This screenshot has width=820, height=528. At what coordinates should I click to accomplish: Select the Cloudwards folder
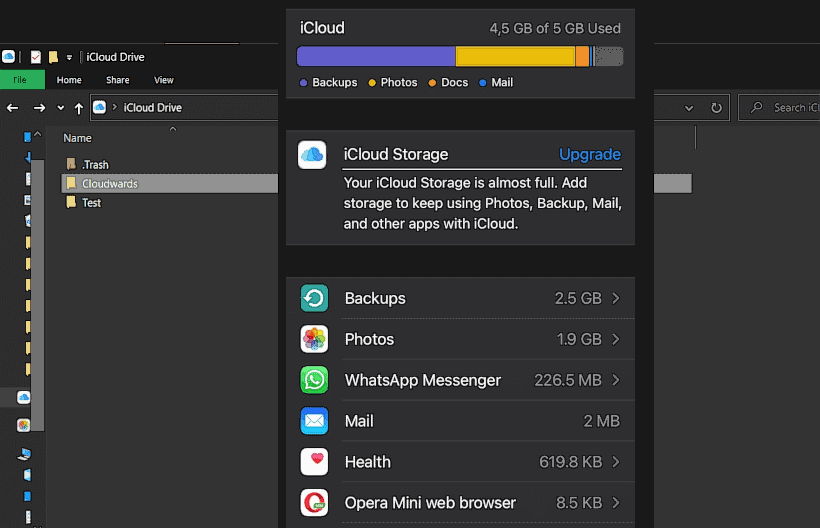click(169, 183)
